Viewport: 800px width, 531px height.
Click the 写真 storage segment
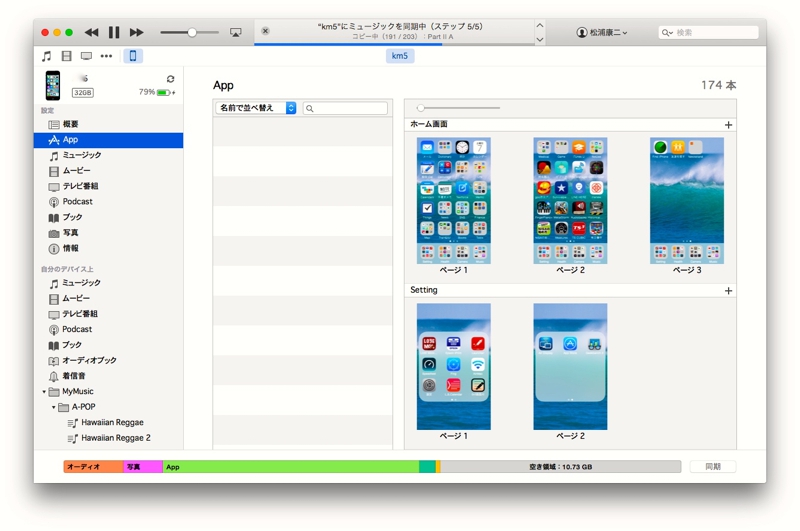143,467
